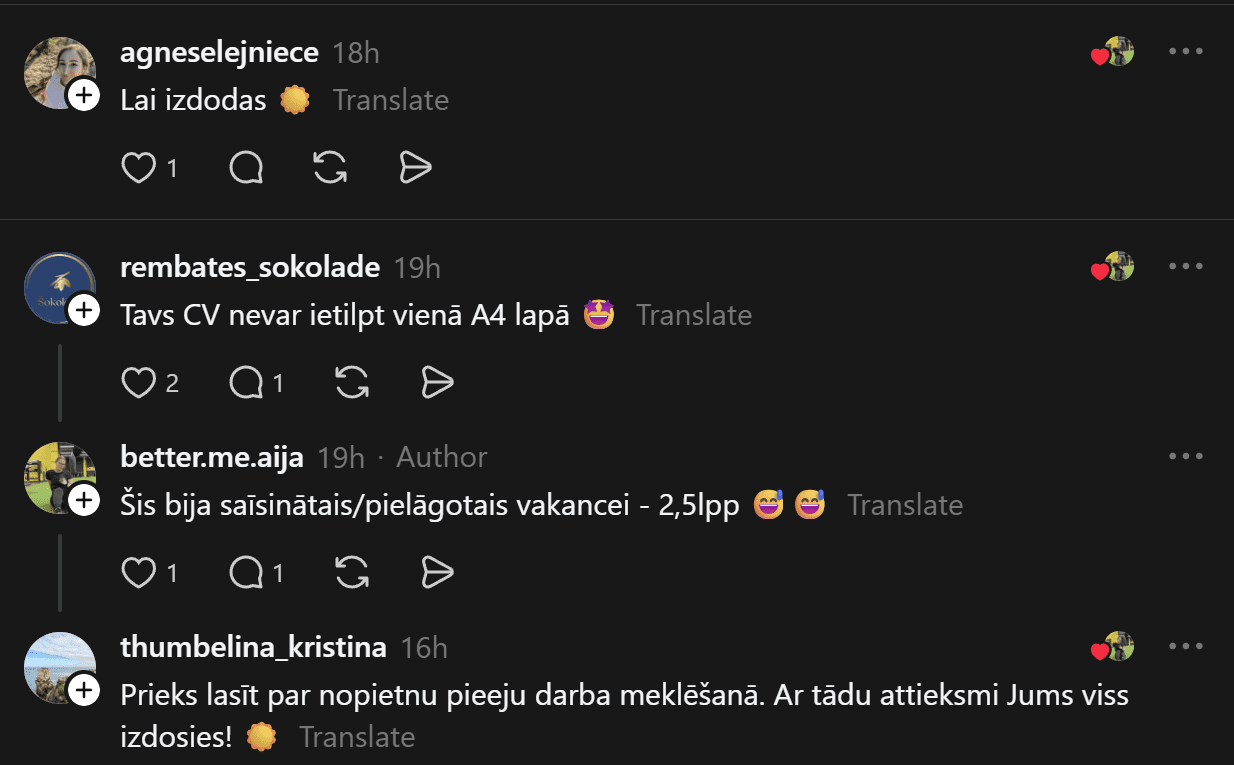Screen dimensions: 1234x765
Task: Send rembates_sokolade's comment via share icon
Action: point(437,382)
